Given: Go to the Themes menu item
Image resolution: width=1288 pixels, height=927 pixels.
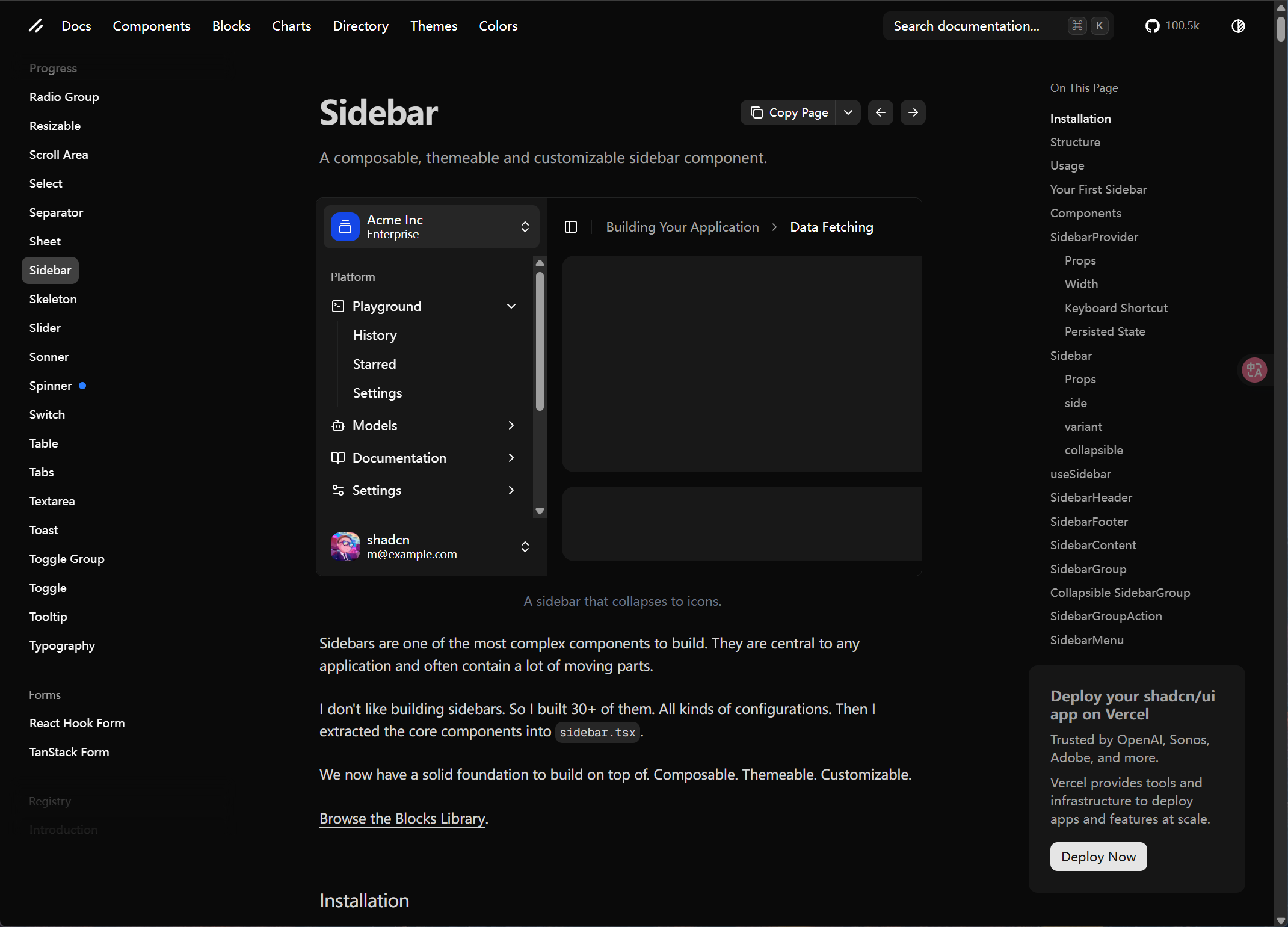Looking at the screenshot, I should coord(433,26).
